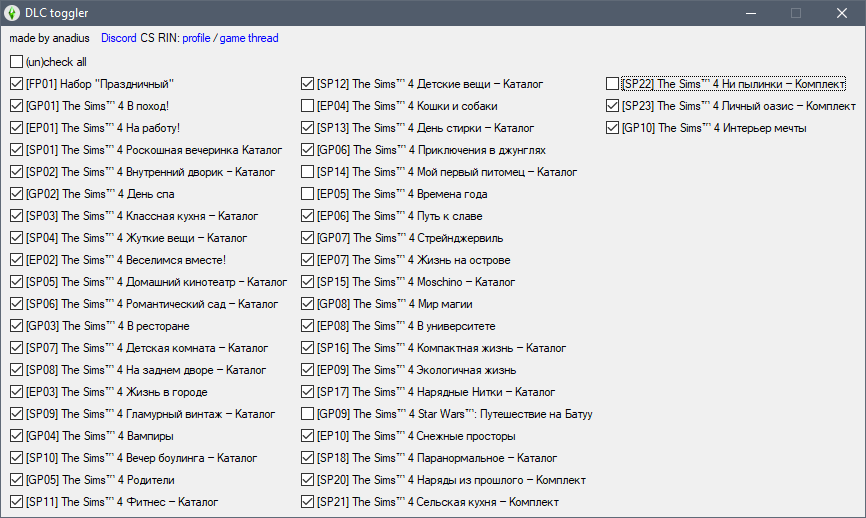This screenshot has height=518, width=866.
Task: Check [SP22] Ни пылинки – Комплект
Action: [x=613, y=84]
